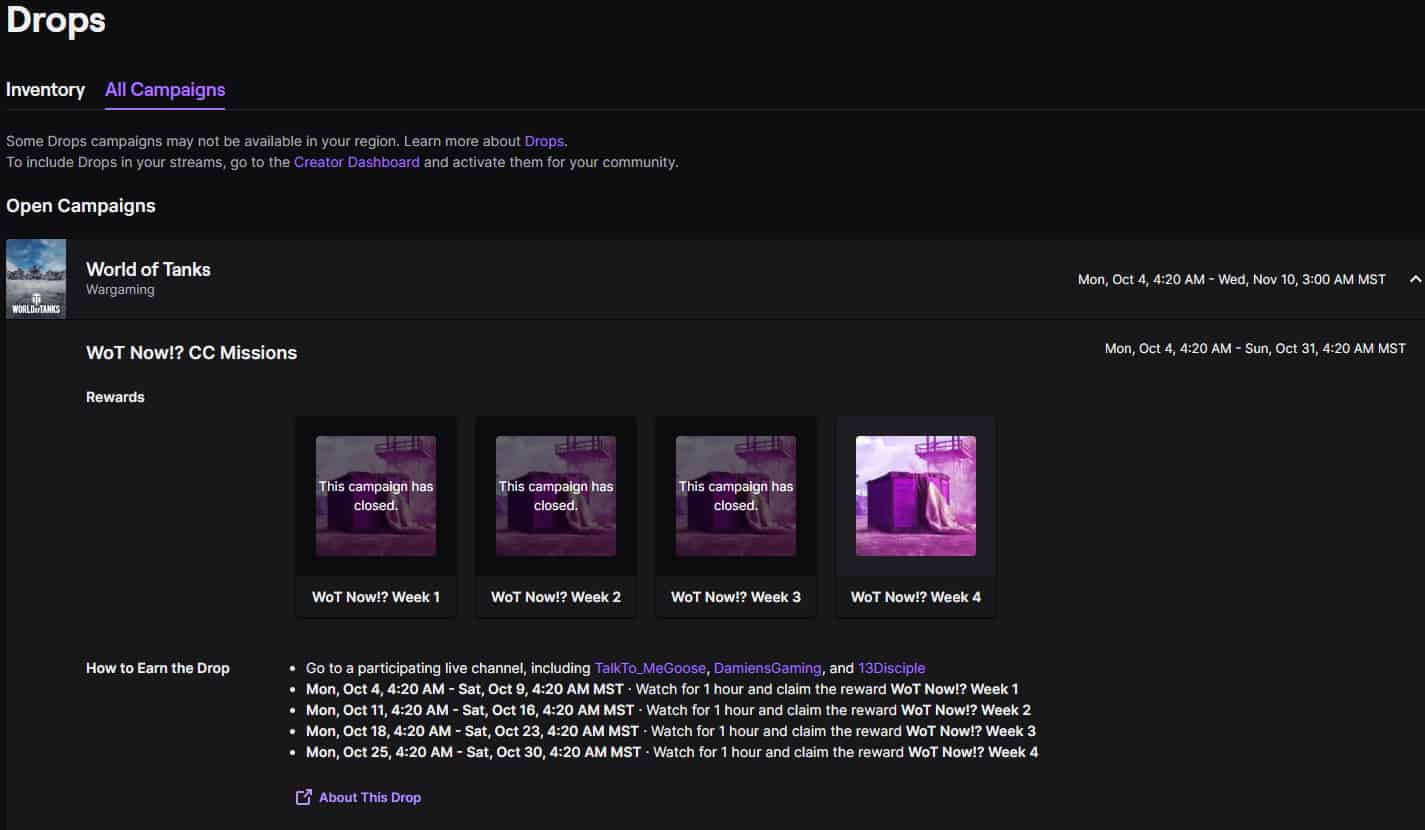
Task: Open the 13Disciple channel link
Action: [x=892, y=668]
